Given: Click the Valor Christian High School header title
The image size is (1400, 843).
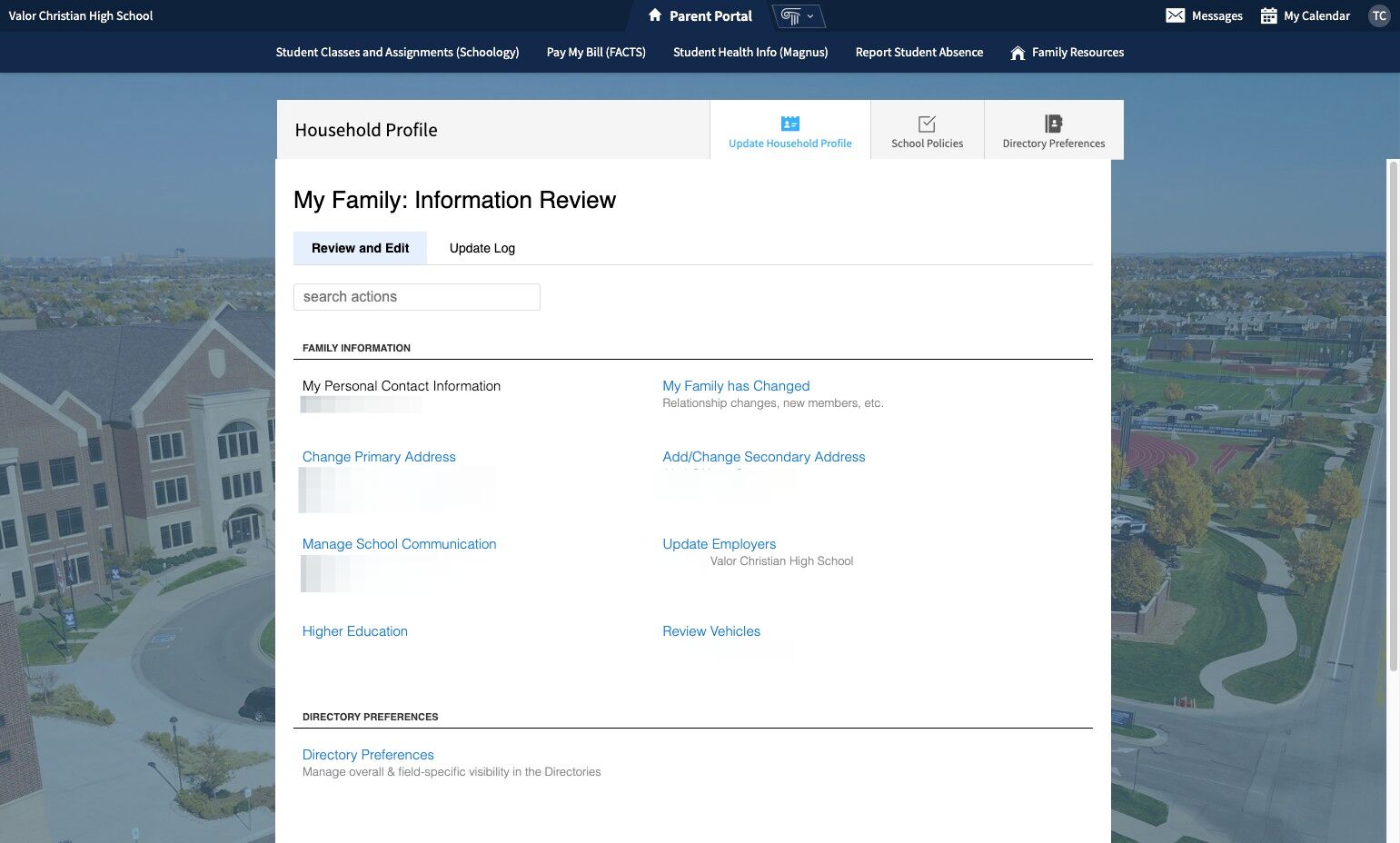Looking at the screenshot, I should pos(81,15).
